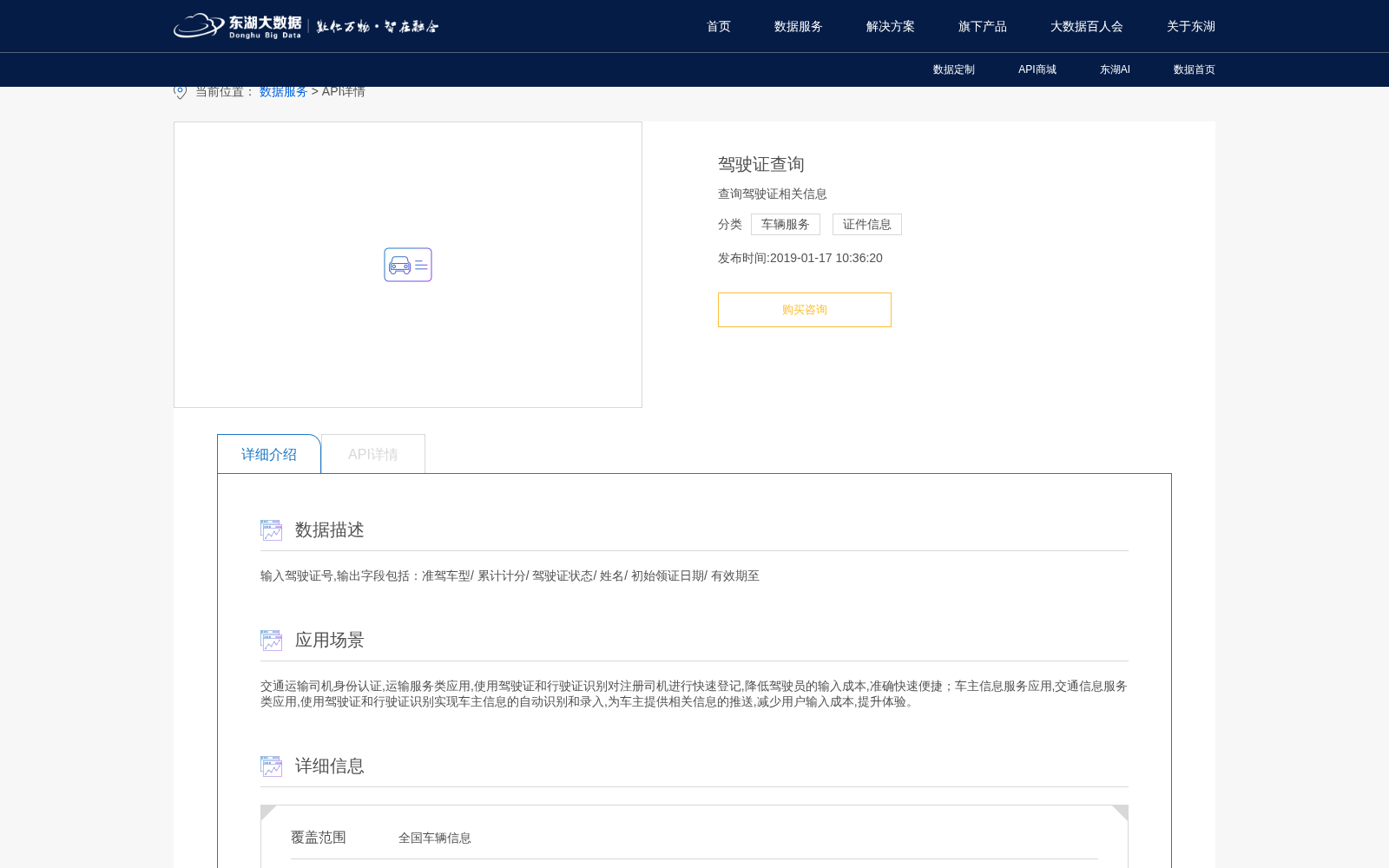Click the 数据服务 breadcrumb link

coord(283,91)
